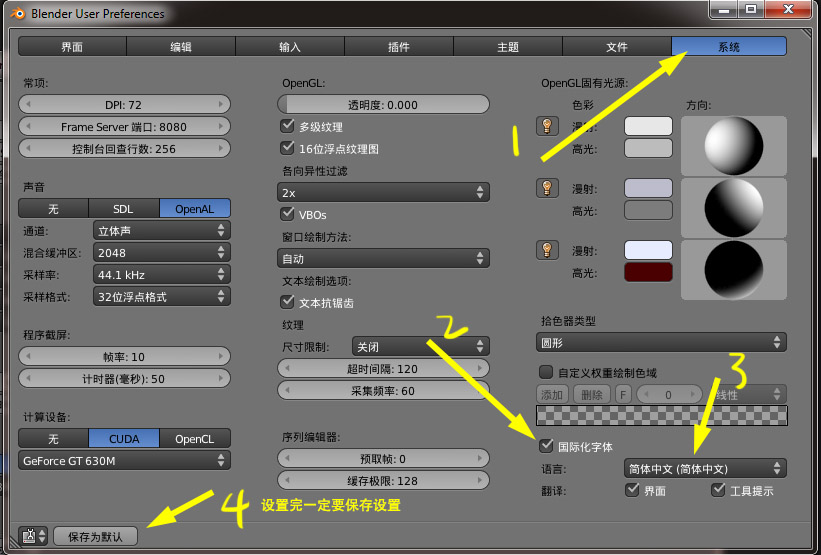This screenshot has width=821, height=555.
Task: Toggle the 国际化字体 checkbox
Action: point(546,446)
